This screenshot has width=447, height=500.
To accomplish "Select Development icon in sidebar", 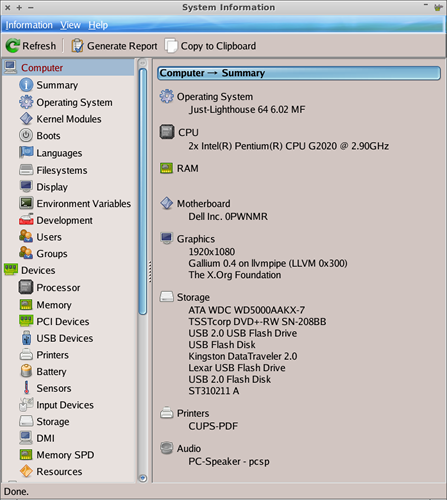I will tap(26, 220).
